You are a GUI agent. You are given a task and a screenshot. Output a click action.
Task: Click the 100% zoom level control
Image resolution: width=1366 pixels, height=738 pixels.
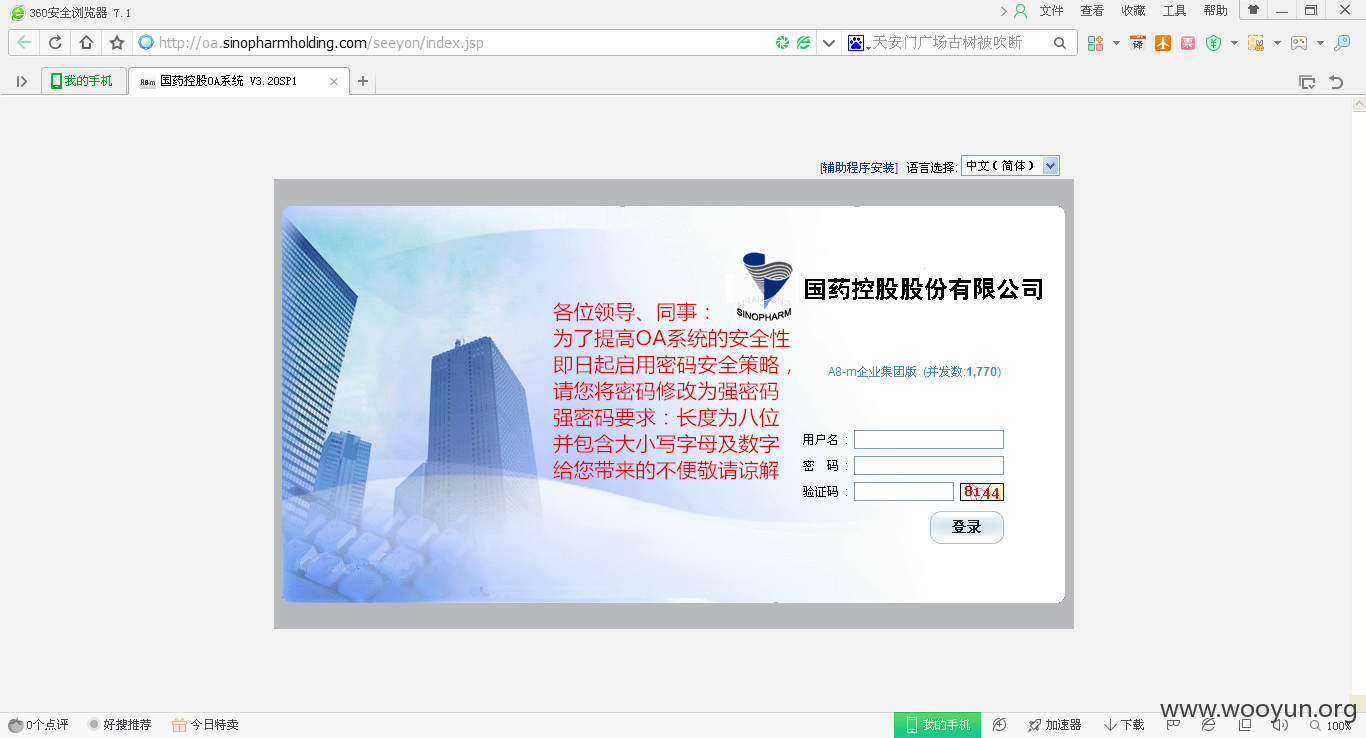point(1331,725)
